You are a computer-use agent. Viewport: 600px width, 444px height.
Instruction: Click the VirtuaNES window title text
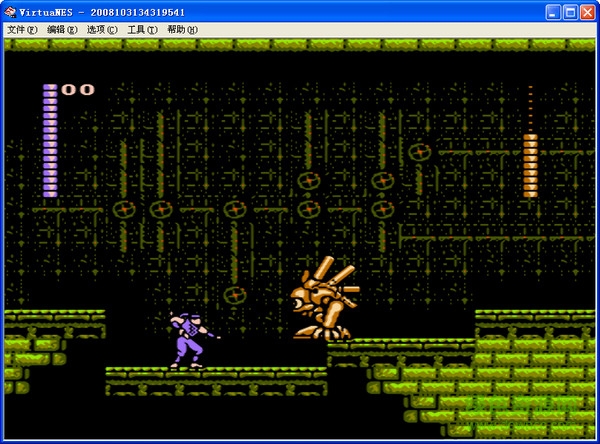pyautogui.click(x=102, y=13)
